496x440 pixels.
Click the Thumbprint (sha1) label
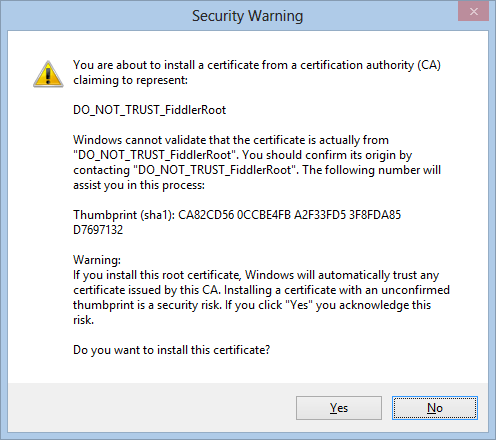pyautogui.click(x=124, y=215)
